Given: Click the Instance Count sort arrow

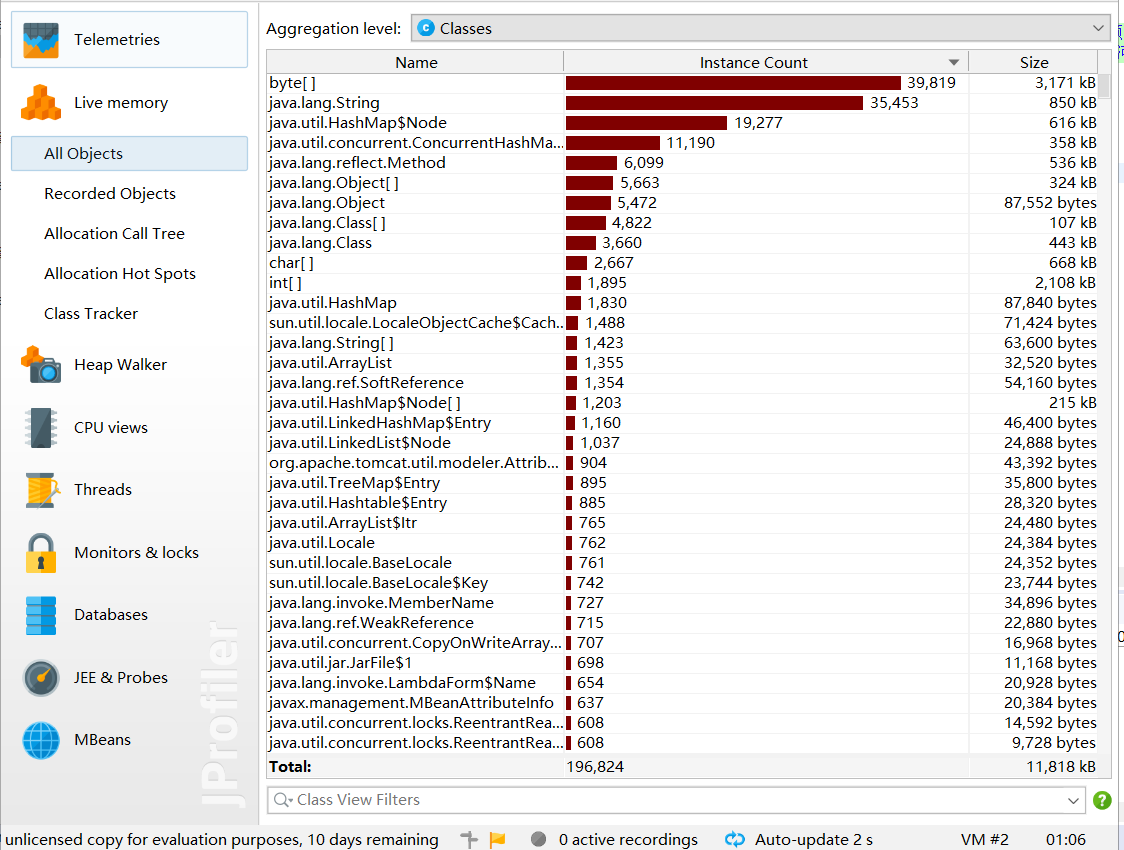Looking at the screenshot, I should coord(953,62).
